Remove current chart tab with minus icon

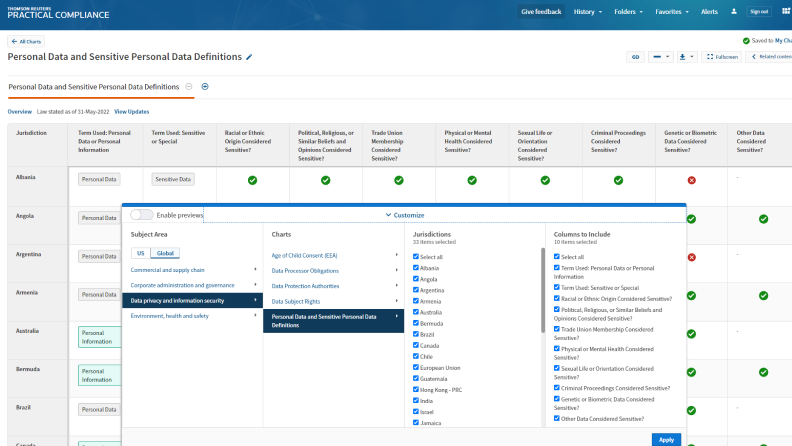pos(189,87)
